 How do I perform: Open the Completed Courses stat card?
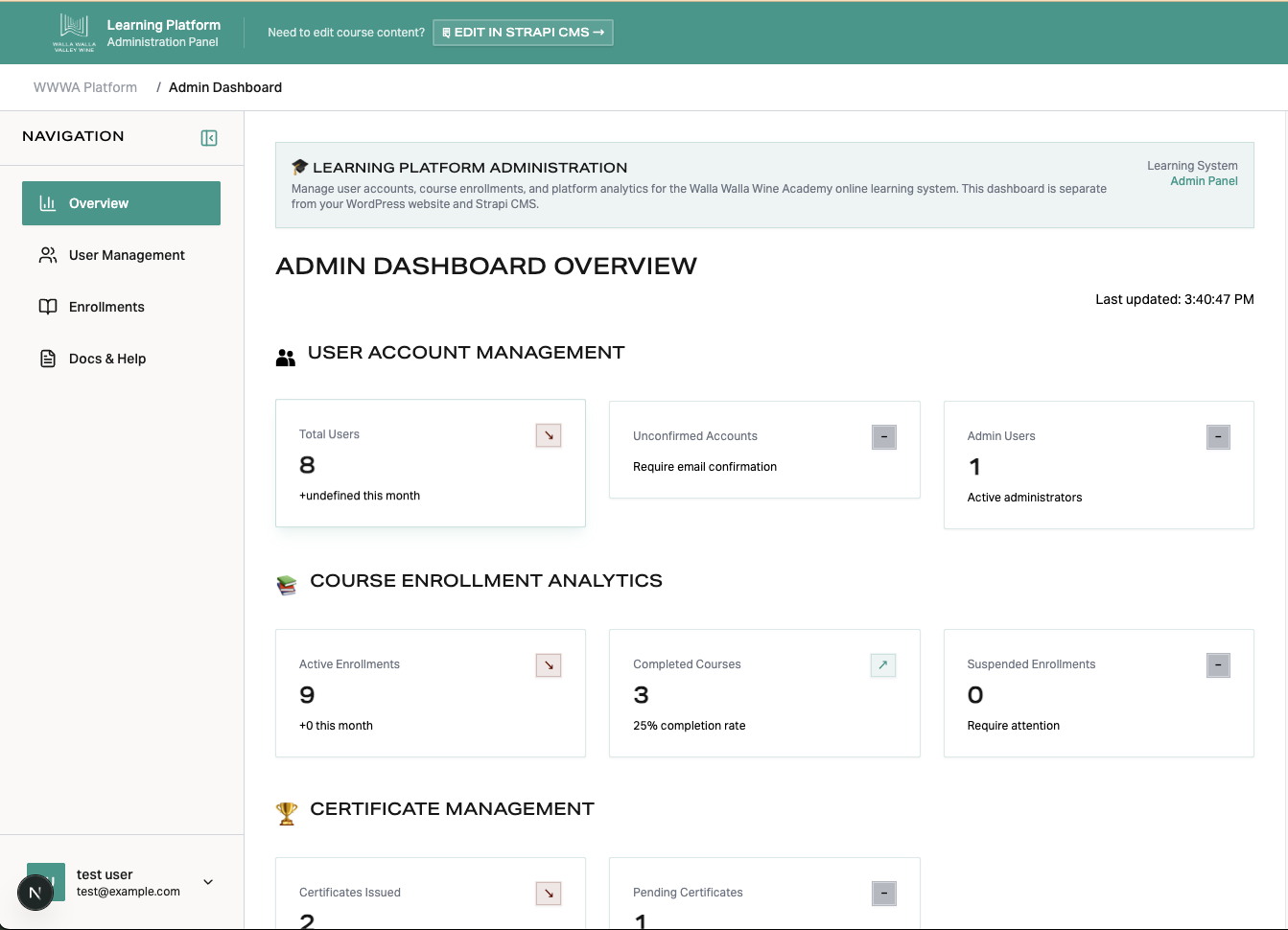tap(764, 693)
